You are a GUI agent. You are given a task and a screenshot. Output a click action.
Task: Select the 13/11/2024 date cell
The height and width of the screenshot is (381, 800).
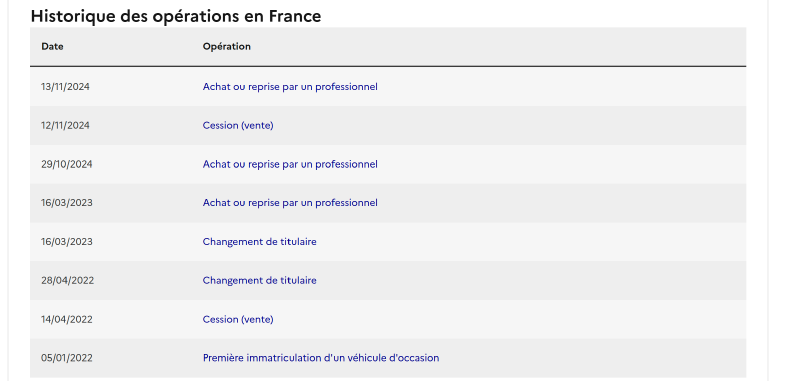(65, 87)
